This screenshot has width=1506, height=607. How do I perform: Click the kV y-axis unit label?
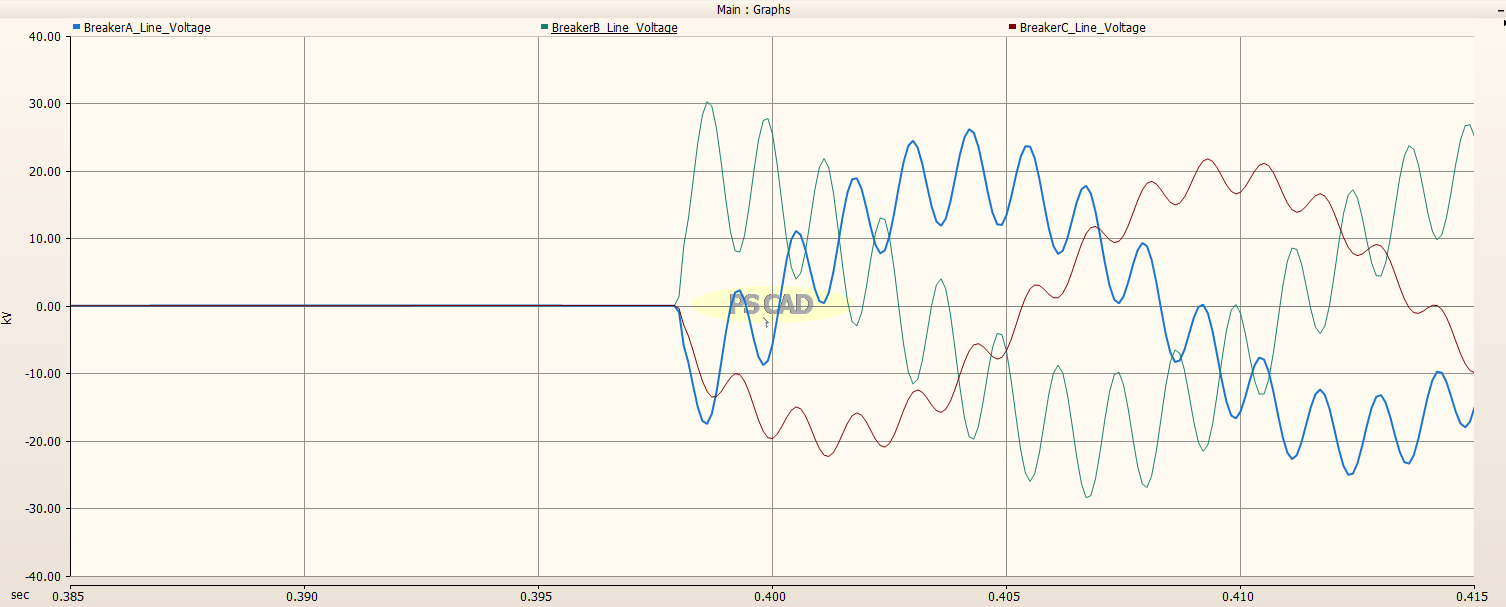[x=8, y=317]
